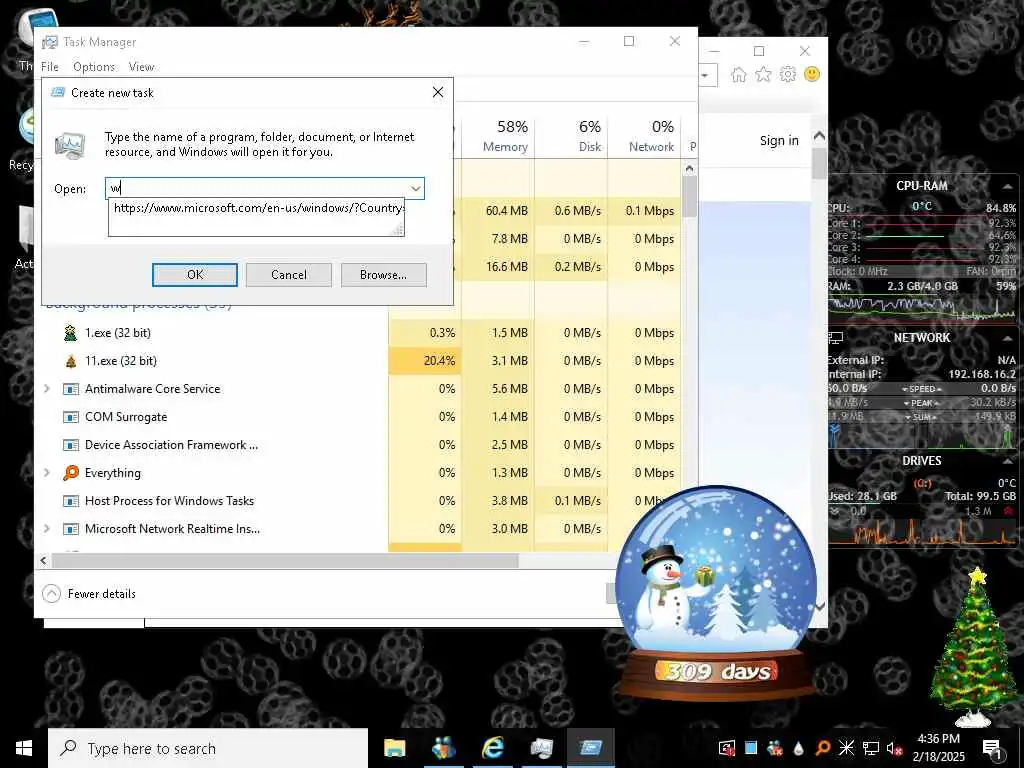Image resolution: width=1024 pixels, height=768 pixels.
Task: Sort by the Network column header
Action: pos(644,136)
